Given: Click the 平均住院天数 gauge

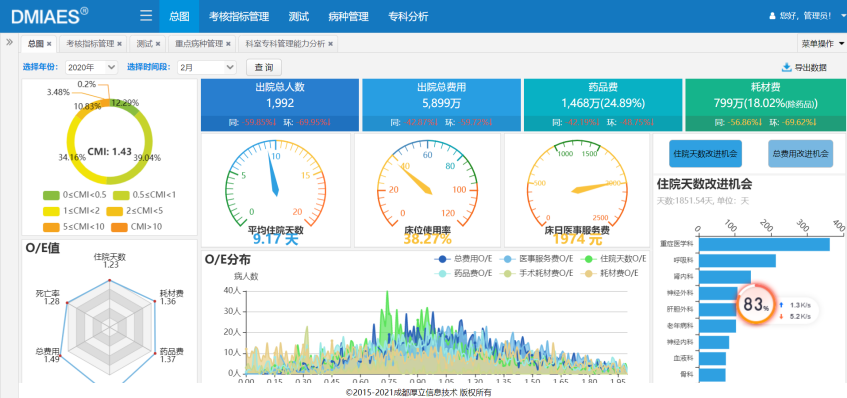Looking at the screenshot, I should pos(275,190).
